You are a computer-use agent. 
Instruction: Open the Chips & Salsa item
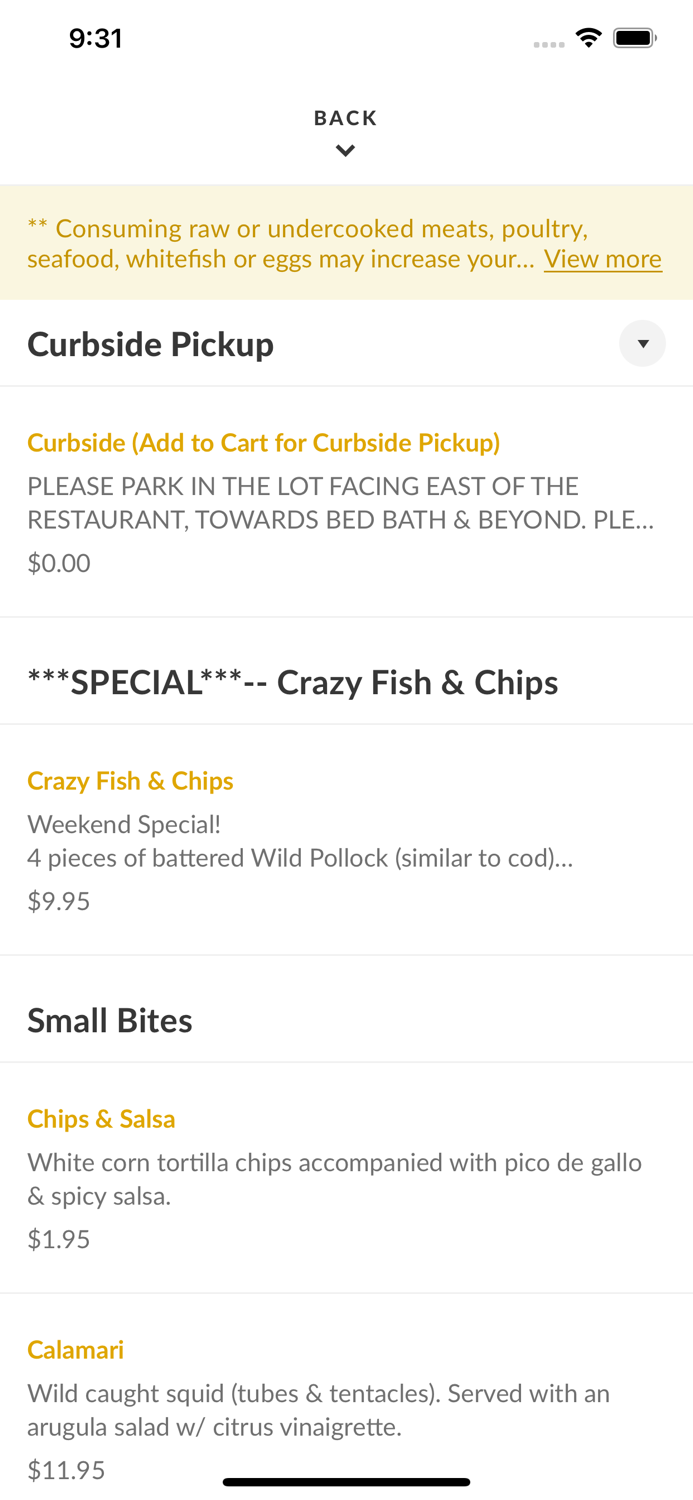point(101,1119)
